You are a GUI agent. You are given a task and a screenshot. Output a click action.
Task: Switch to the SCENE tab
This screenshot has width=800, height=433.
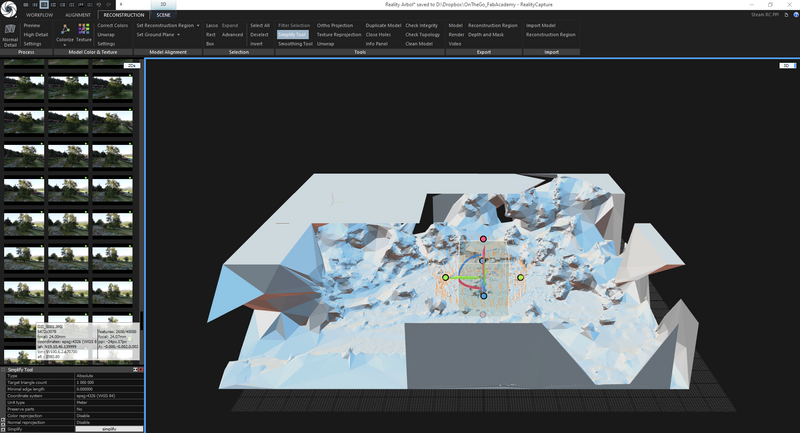coord(163,15)
